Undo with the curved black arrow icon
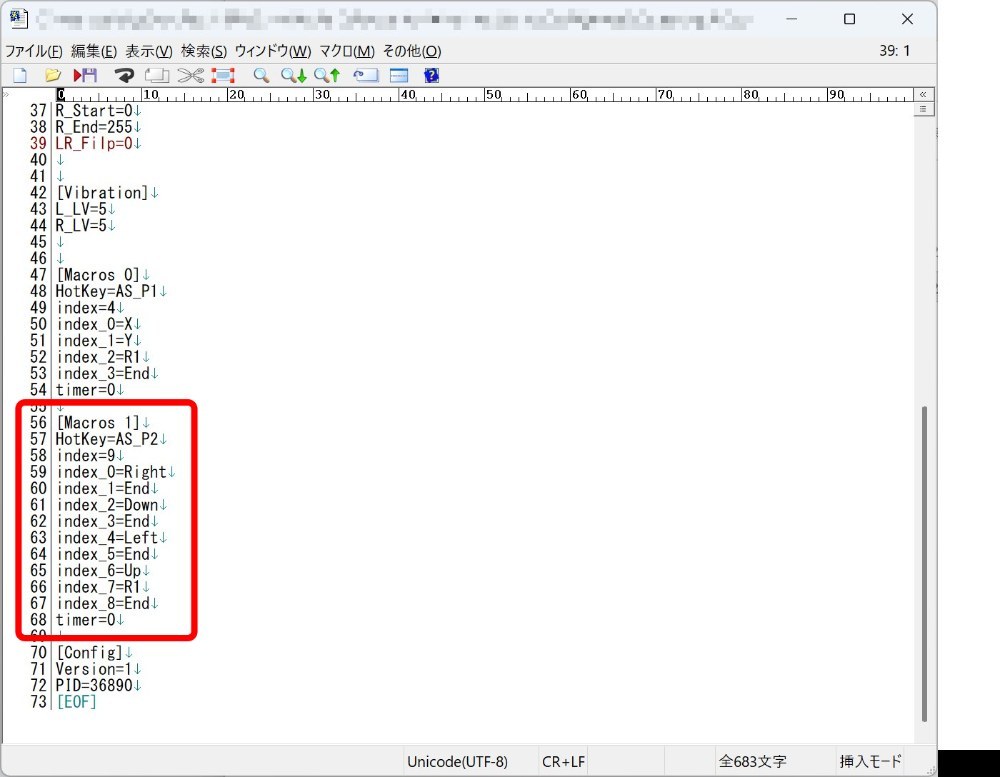 click(x=124, y=76)
